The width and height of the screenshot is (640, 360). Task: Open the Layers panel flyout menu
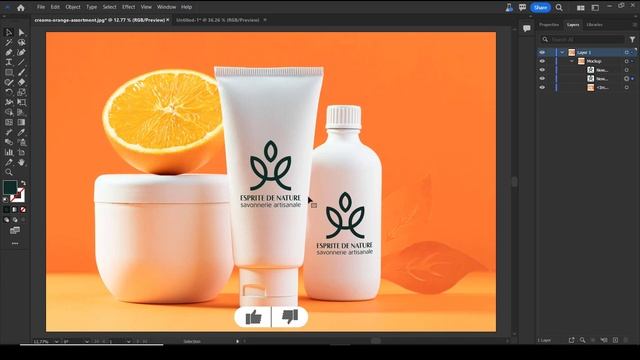click(635, 25)
